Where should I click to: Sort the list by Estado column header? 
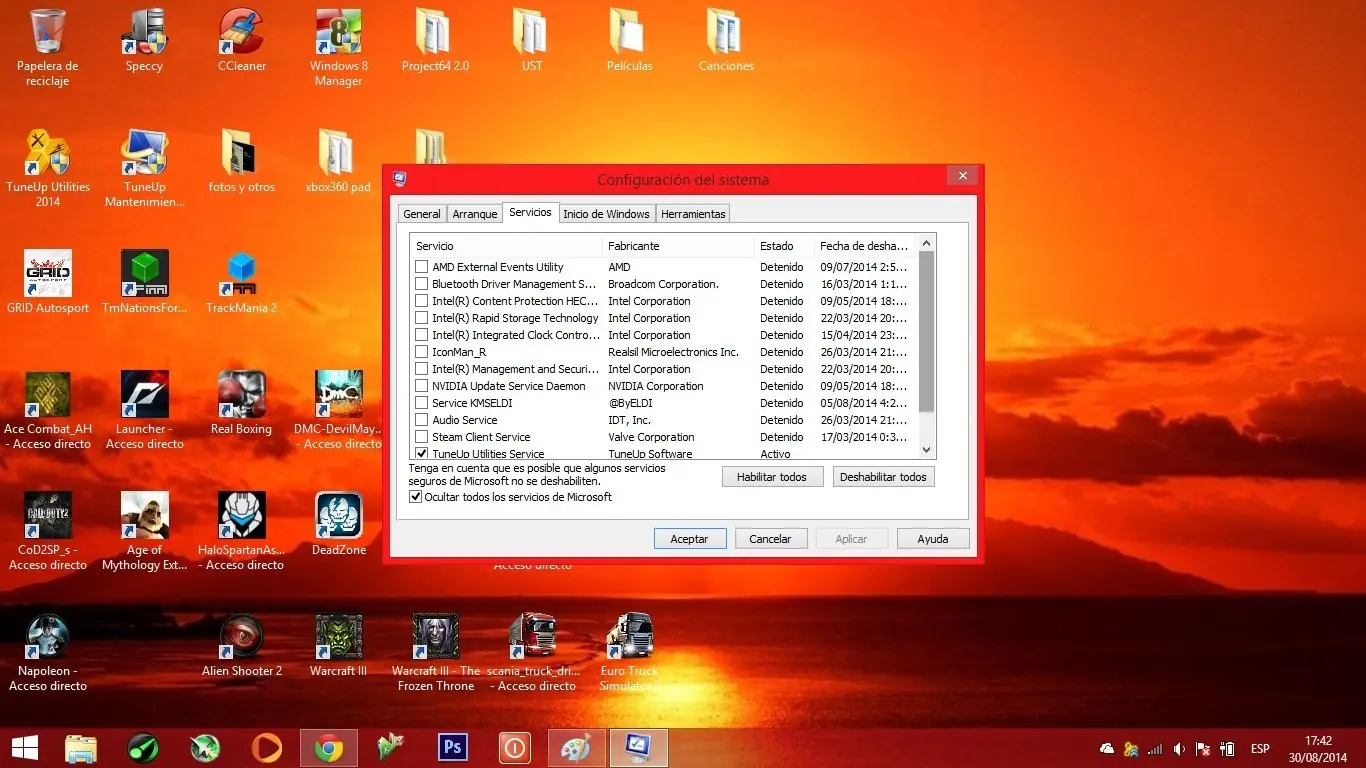[x=784, y=246]
